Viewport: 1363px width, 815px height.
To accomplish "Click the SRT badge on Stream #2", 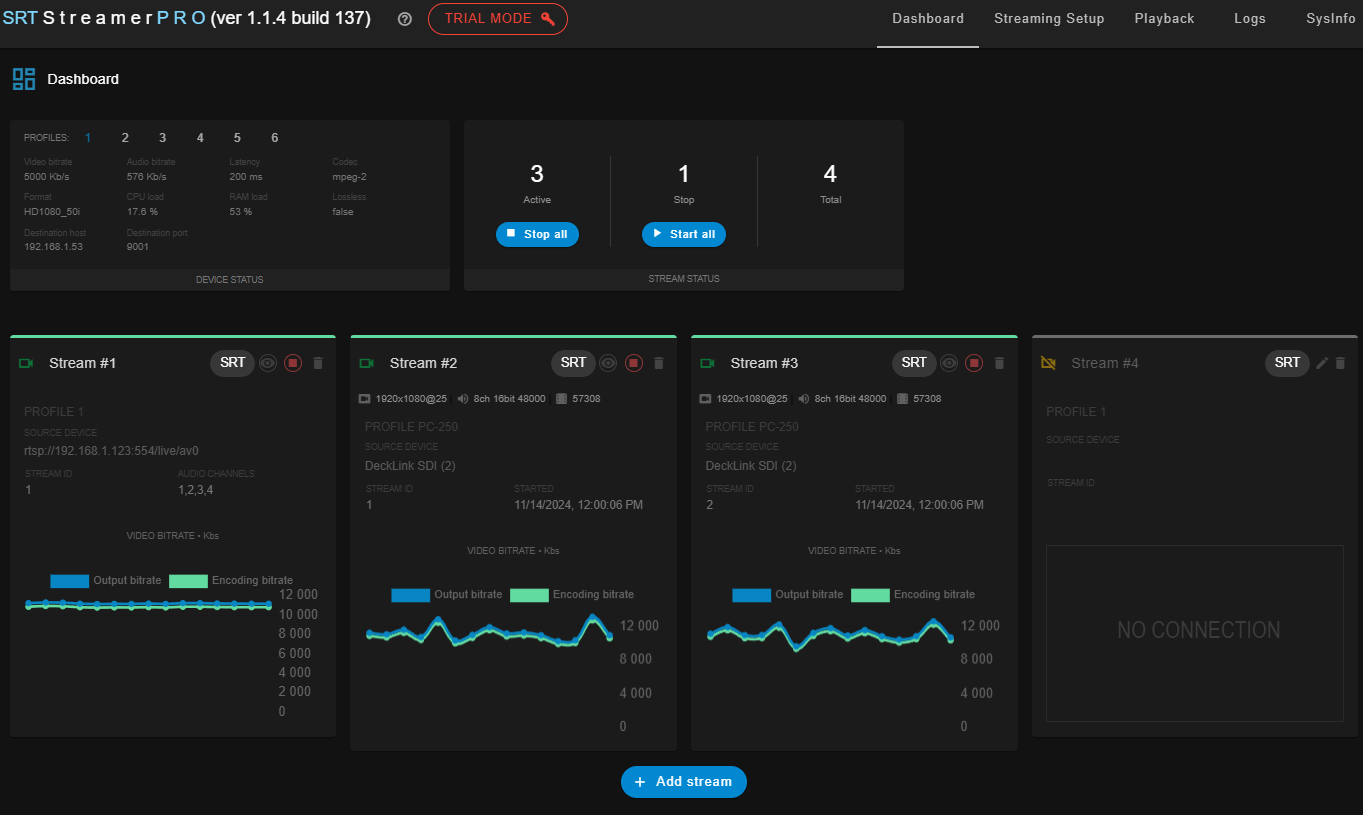I will tap(573, 363).
